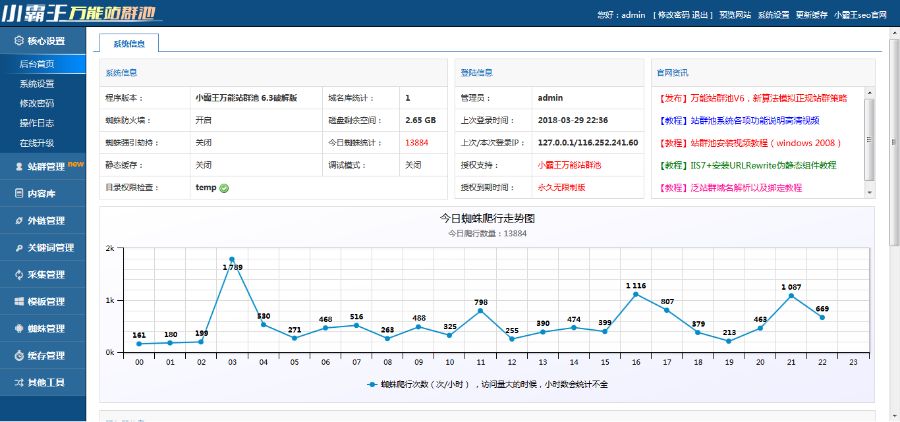900x422 pixels.
Task: Click the 退出 logout link
Action: [700, 15]
